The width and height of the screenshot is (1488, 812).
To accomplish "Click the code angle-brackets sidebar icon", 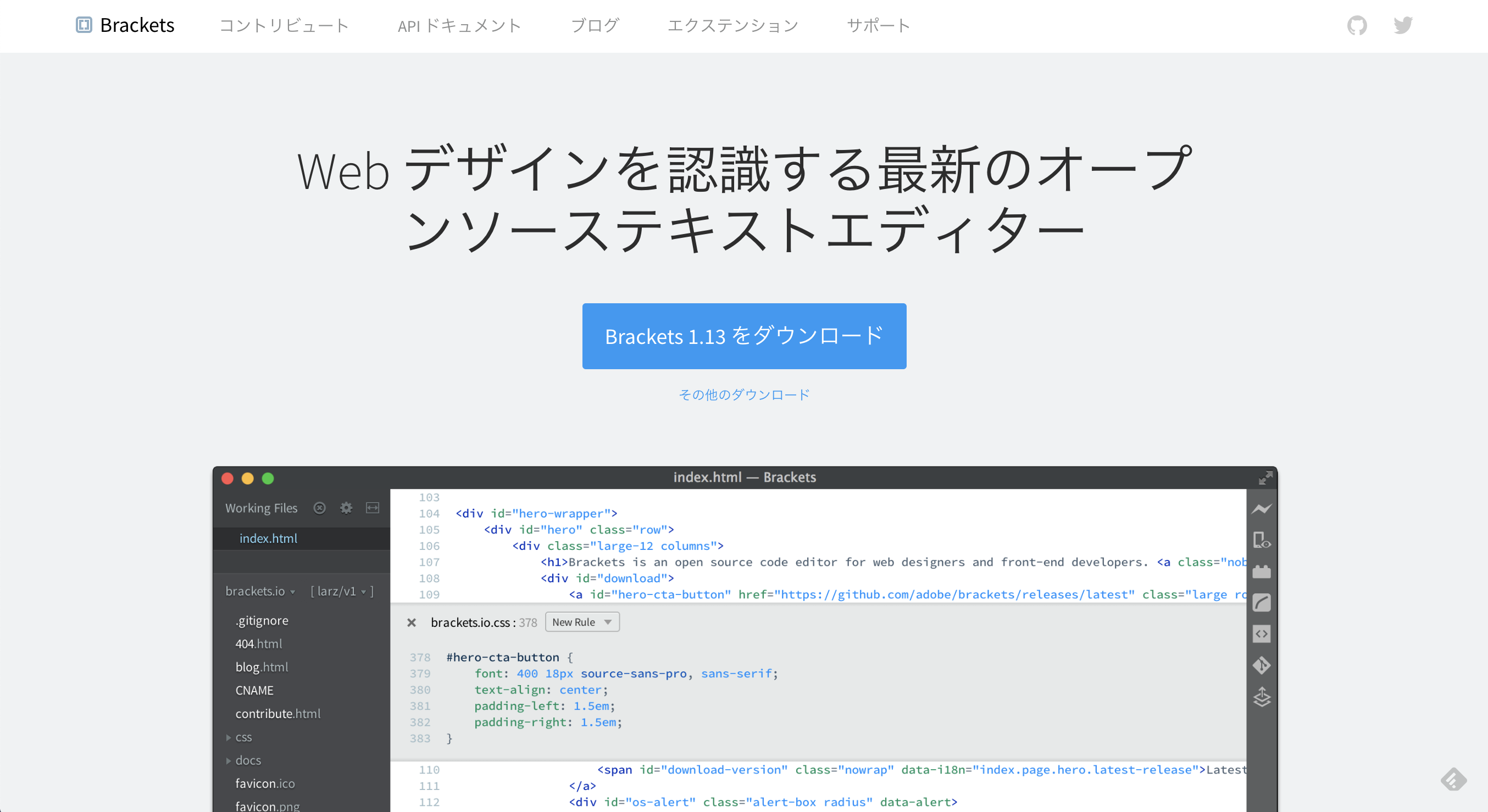I will (1262, 633).
